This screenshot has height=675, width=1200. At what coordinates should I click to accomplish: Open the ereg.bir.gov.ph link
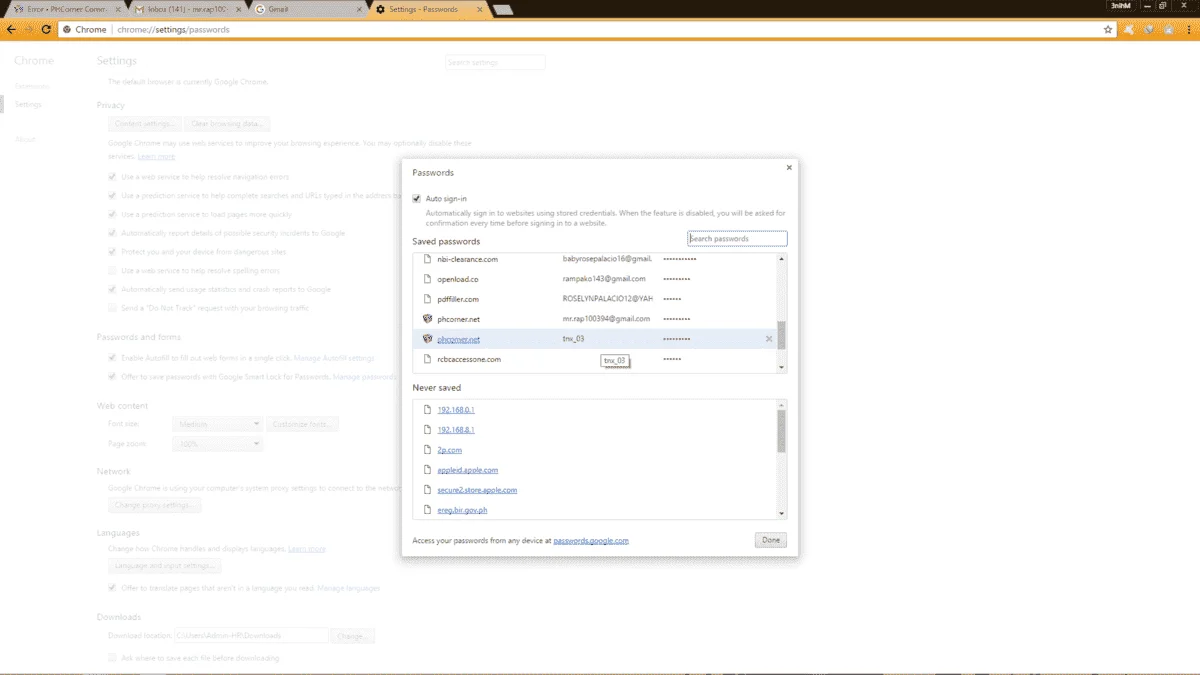[x=463, y=510]
